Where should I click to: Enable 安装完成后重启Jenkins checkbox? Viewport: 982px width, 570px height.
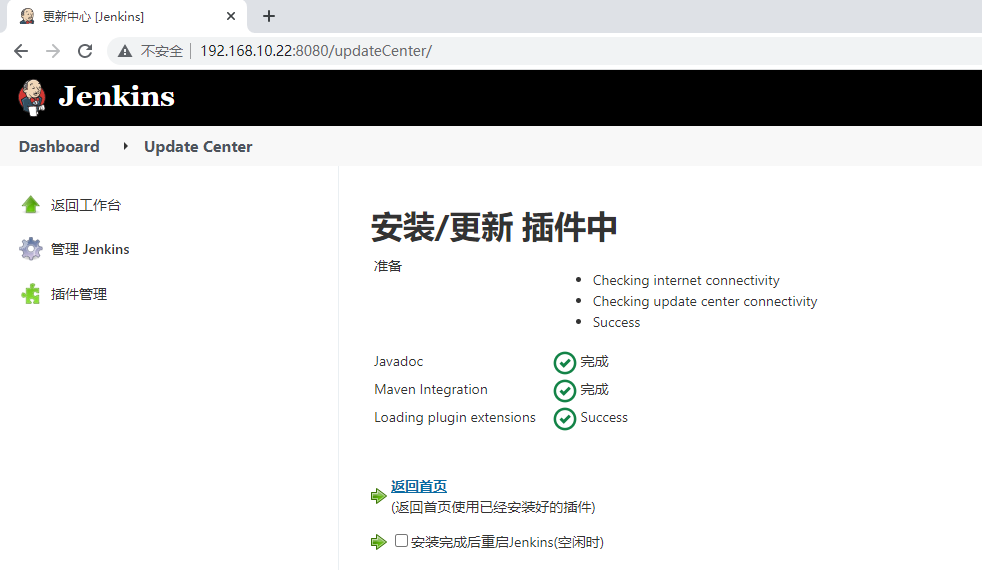click(x=401, y=541)
